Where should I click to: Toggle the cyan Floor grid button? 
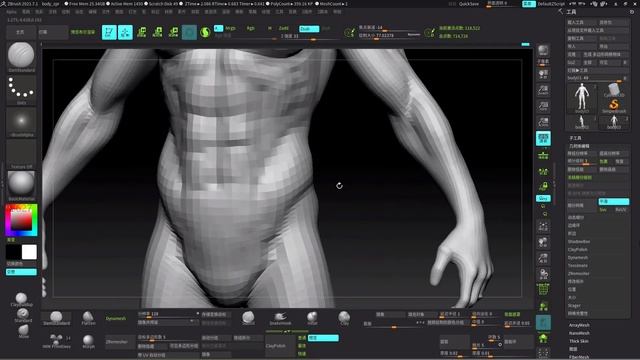point(543,138)
